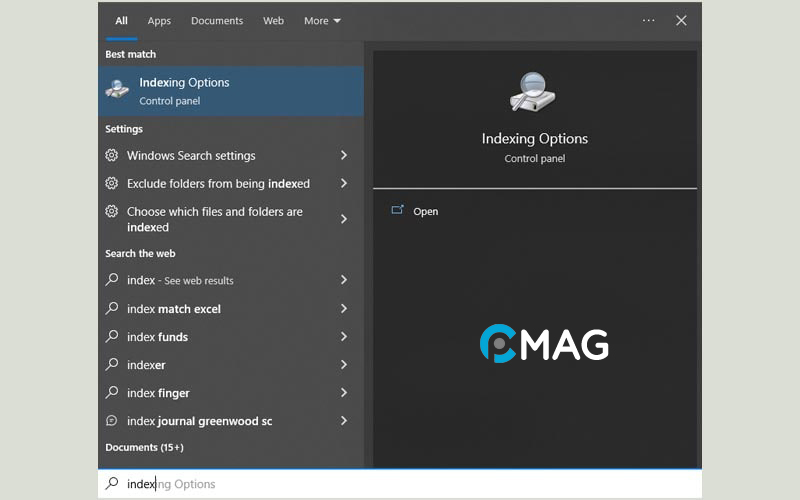The height and width of the screenshot is (500, 800).
Task: Switch to the Documents tab
Action: point(217,21)
